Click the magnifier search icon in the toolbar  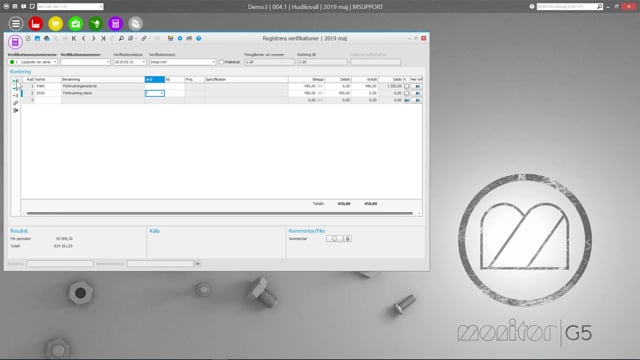click(x=121, y=38)
